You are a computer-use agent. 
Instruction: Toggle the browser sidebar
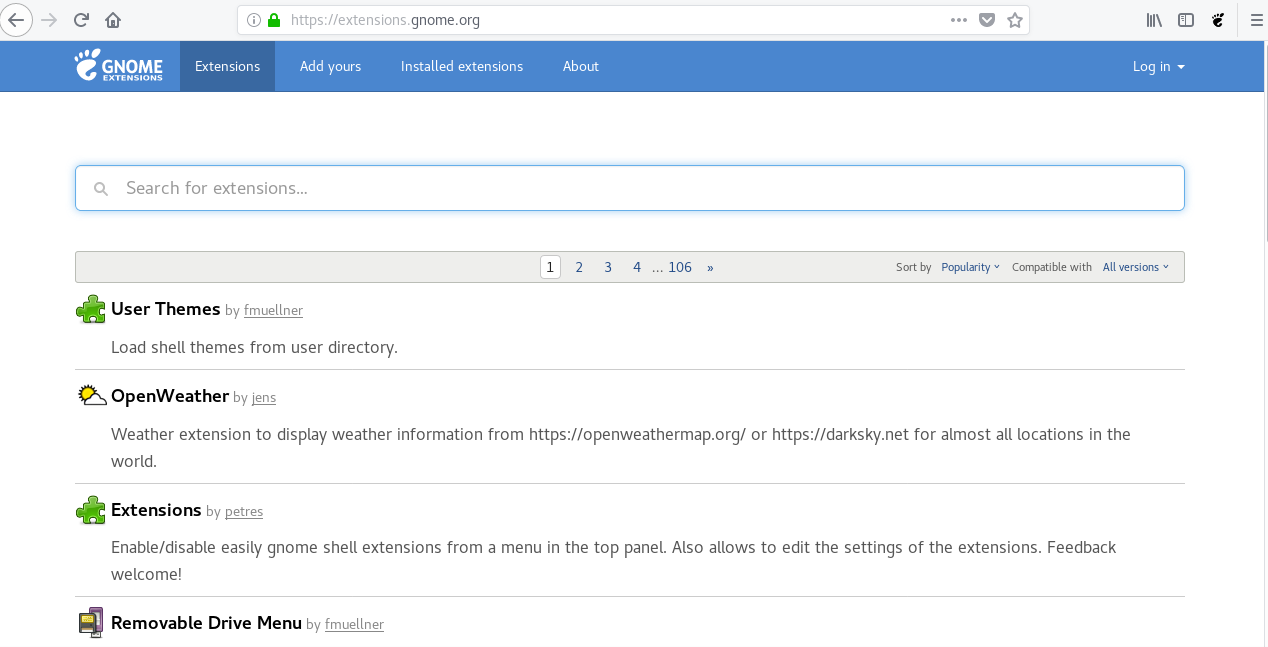[x=1186, y=20]
